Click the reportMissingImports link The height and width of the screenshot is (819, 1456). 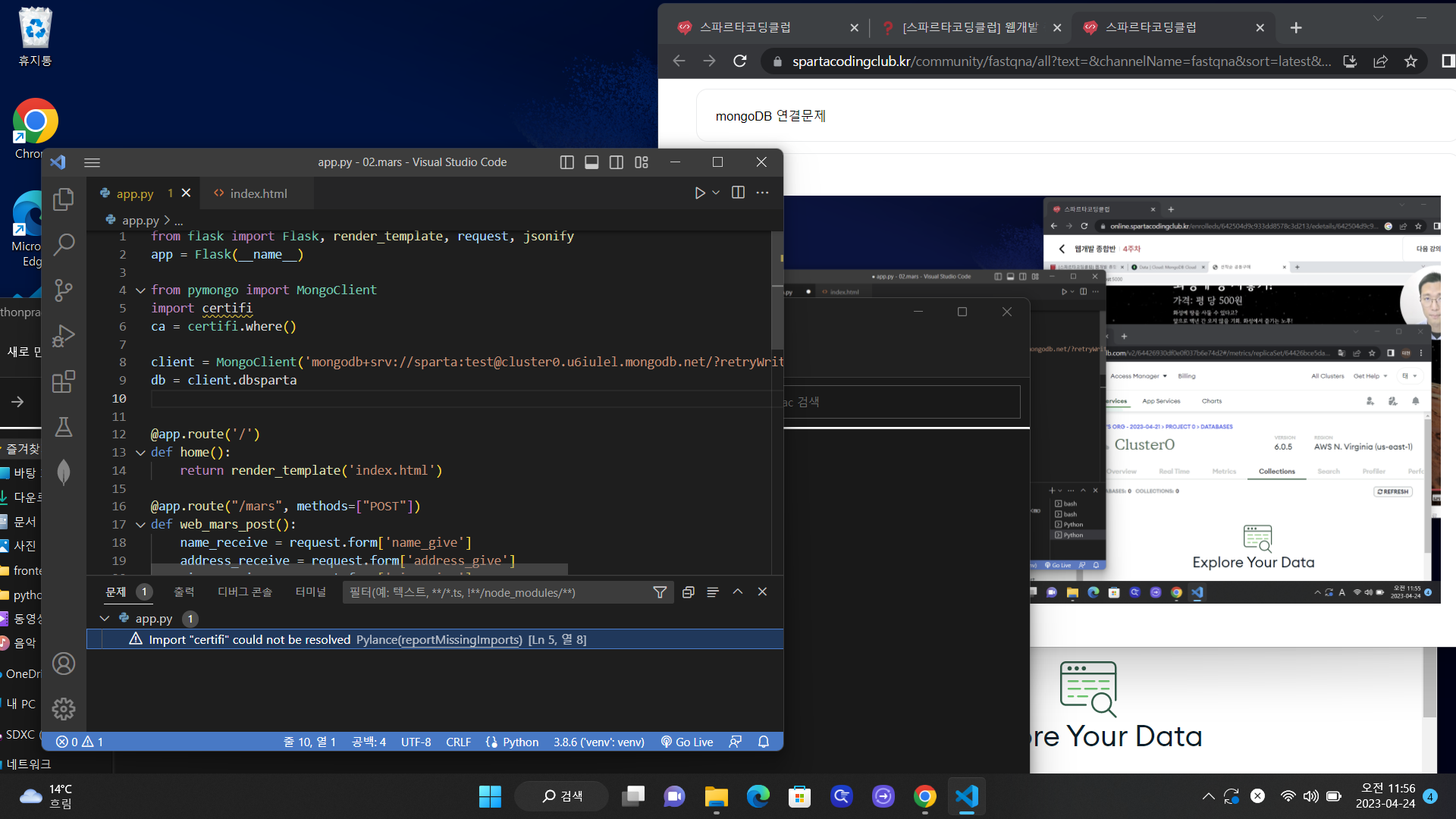462,639
